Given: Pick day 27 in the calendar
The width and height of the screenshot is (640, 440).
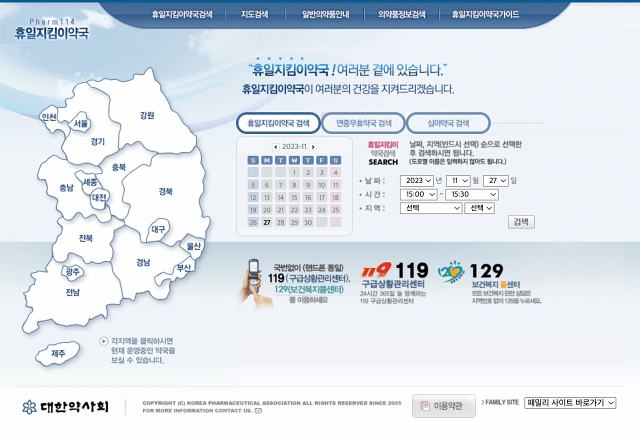Looking at the screenshot, I should pyautogui.click(x=267, y=222).
